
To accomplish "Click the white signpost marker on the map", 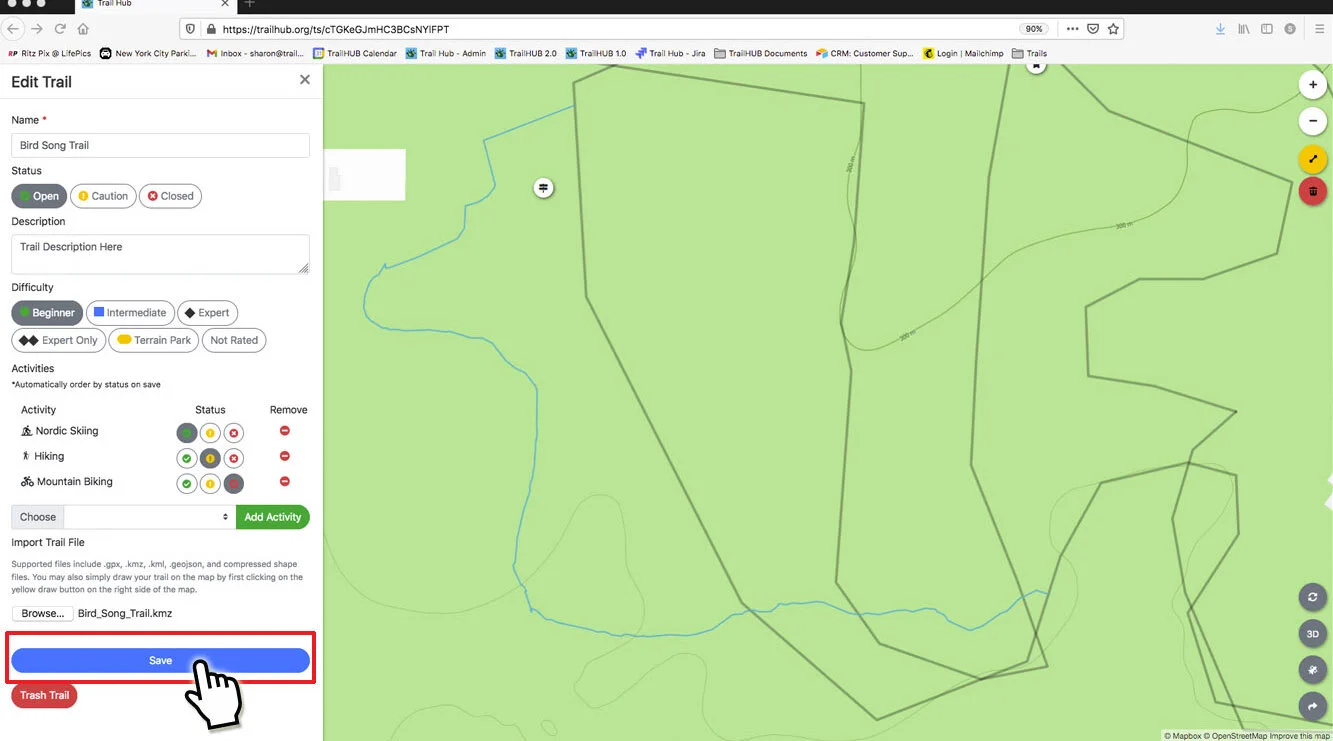I will pyautogui.click(x=543, y=187).
